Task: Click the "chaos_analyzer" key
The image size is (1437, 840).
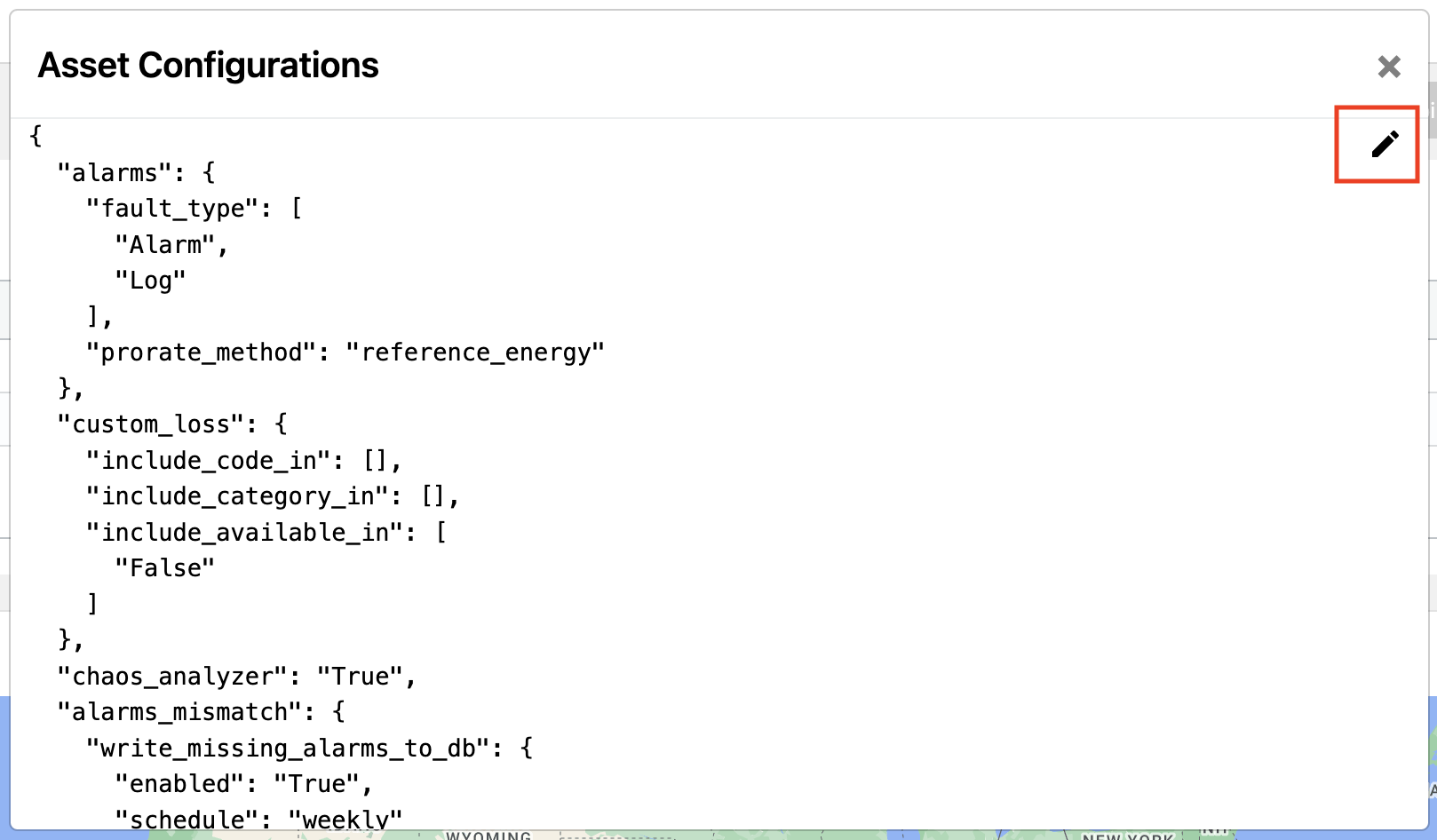Action: click(x=173, y=677)
